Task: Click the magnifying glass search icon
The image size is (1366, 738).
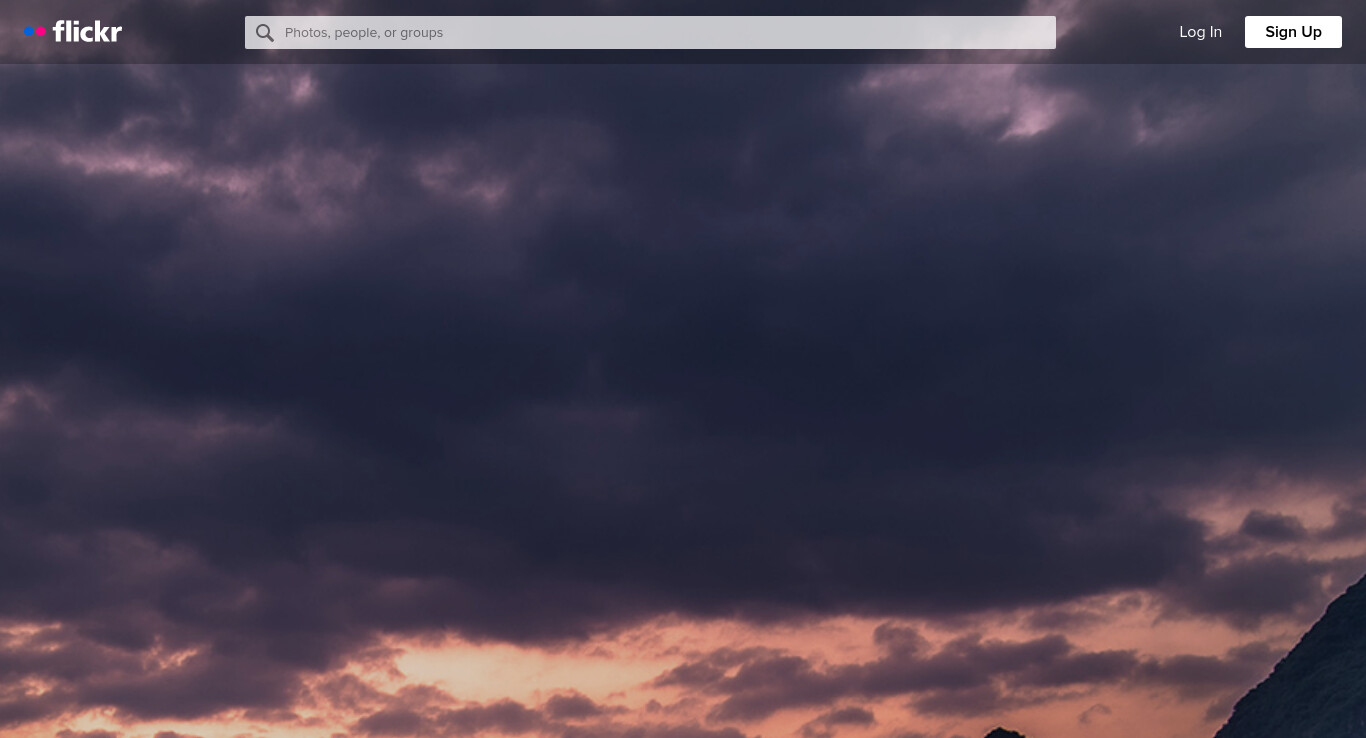Action: pos(265,33)
